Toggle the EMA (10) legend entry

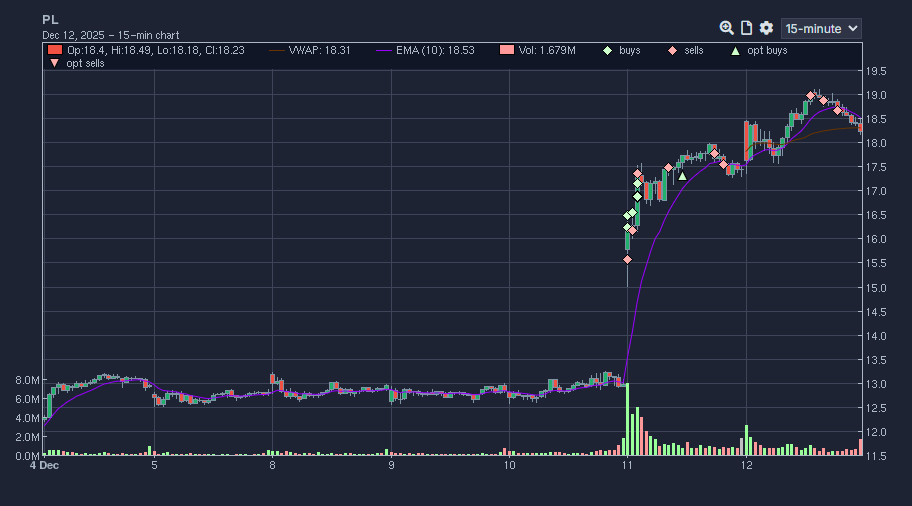pos(425,51)
